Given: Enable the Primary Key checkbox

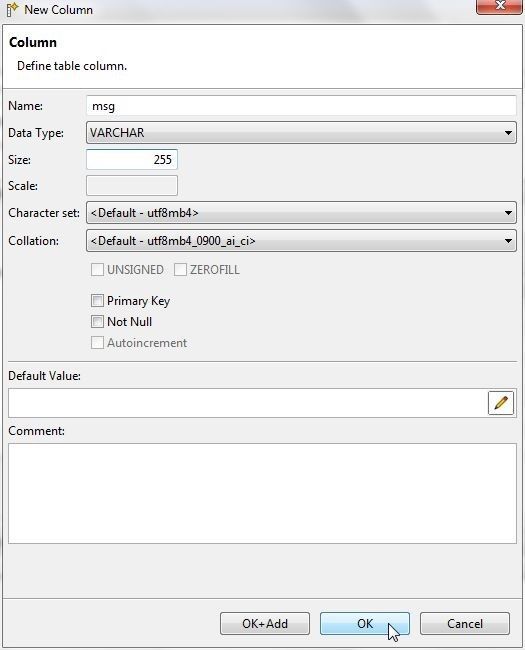Looking at the screenshot, I should 97,301.
